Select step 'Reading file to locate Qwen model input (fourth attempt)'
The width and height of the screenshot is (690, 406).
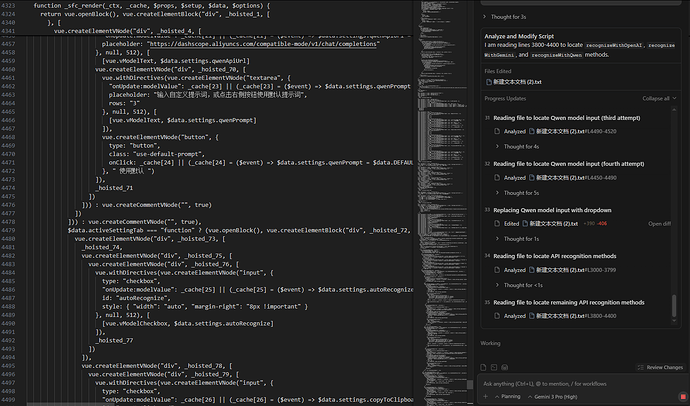coord(569,164)
